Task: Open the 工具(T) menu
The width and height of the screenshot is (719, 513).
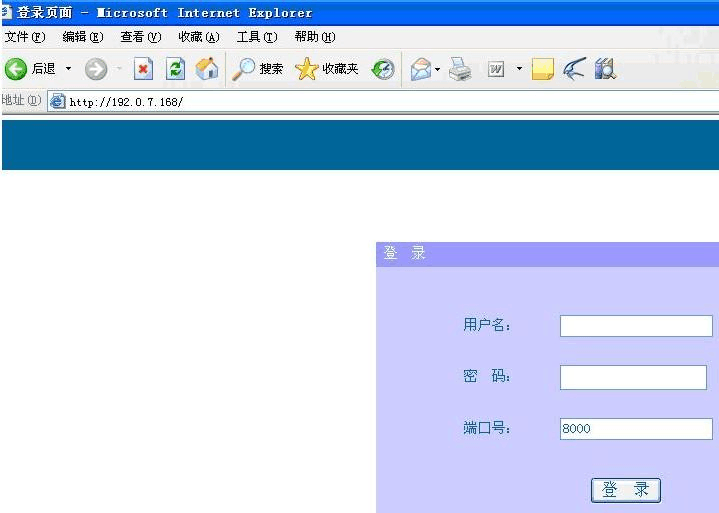Action: point(256,37)
